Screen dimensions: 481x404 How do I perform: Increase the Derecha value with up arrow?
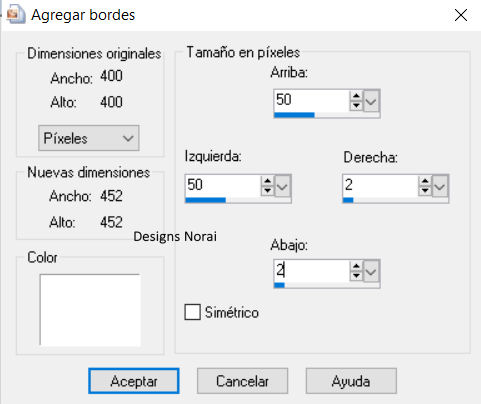425,181
